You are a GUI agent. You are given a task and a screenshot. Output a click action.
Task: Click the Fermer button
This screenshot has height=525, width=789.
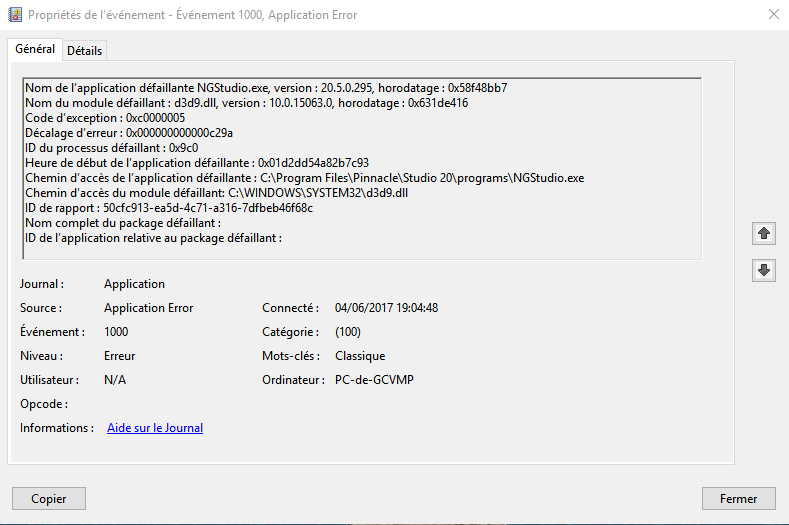pyautogui.click(x=738, y=498)
